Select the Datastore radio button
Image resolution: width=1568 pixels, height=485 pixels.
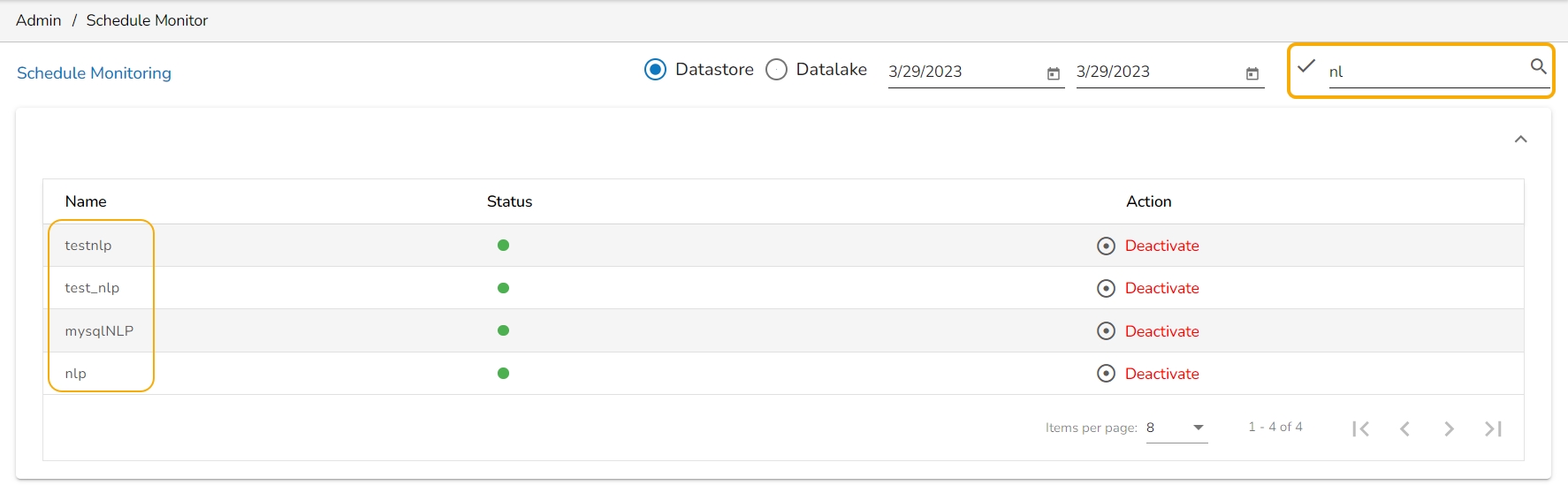(x=655, y=70)
